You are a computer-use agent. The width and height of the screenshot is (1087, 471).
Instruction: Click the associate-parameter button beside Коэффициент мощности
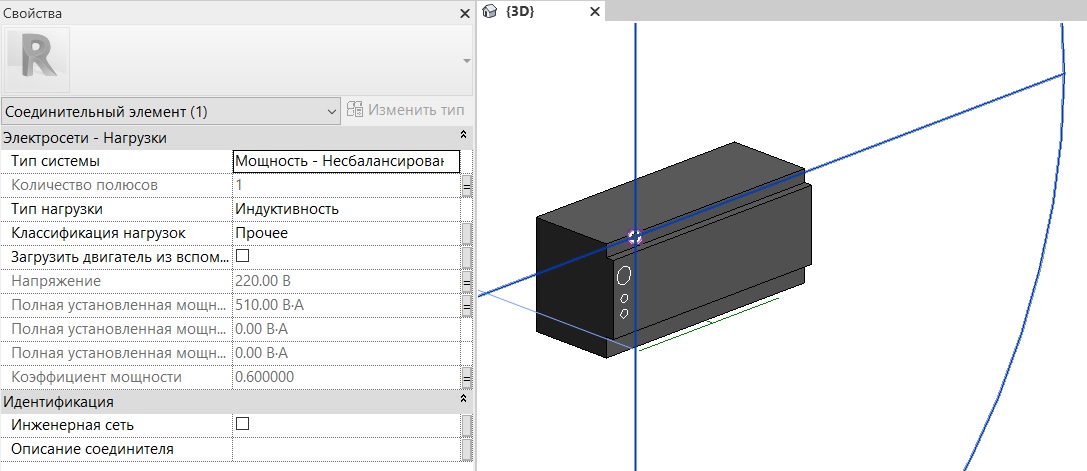[x=466, y=377]
